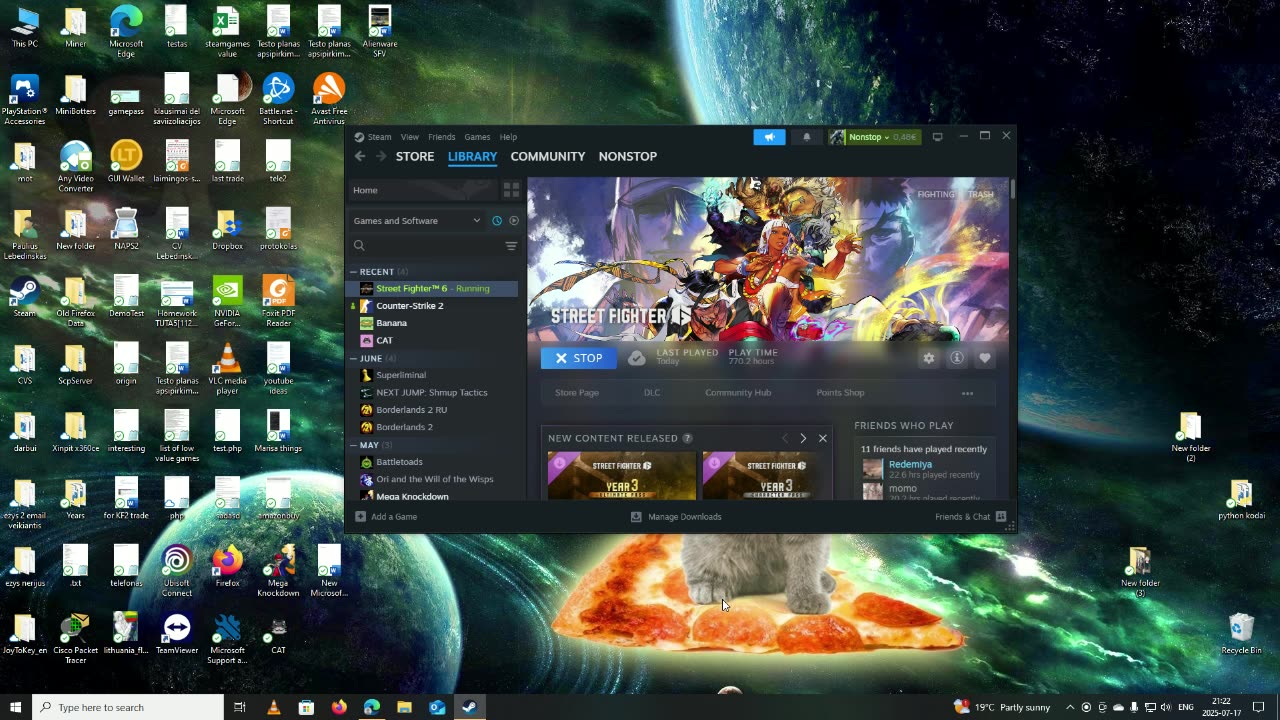Screen dimensions: 1280x720
Task: Switch library to grid collections view
Action: pyautogui.click(x=511, y=190)
